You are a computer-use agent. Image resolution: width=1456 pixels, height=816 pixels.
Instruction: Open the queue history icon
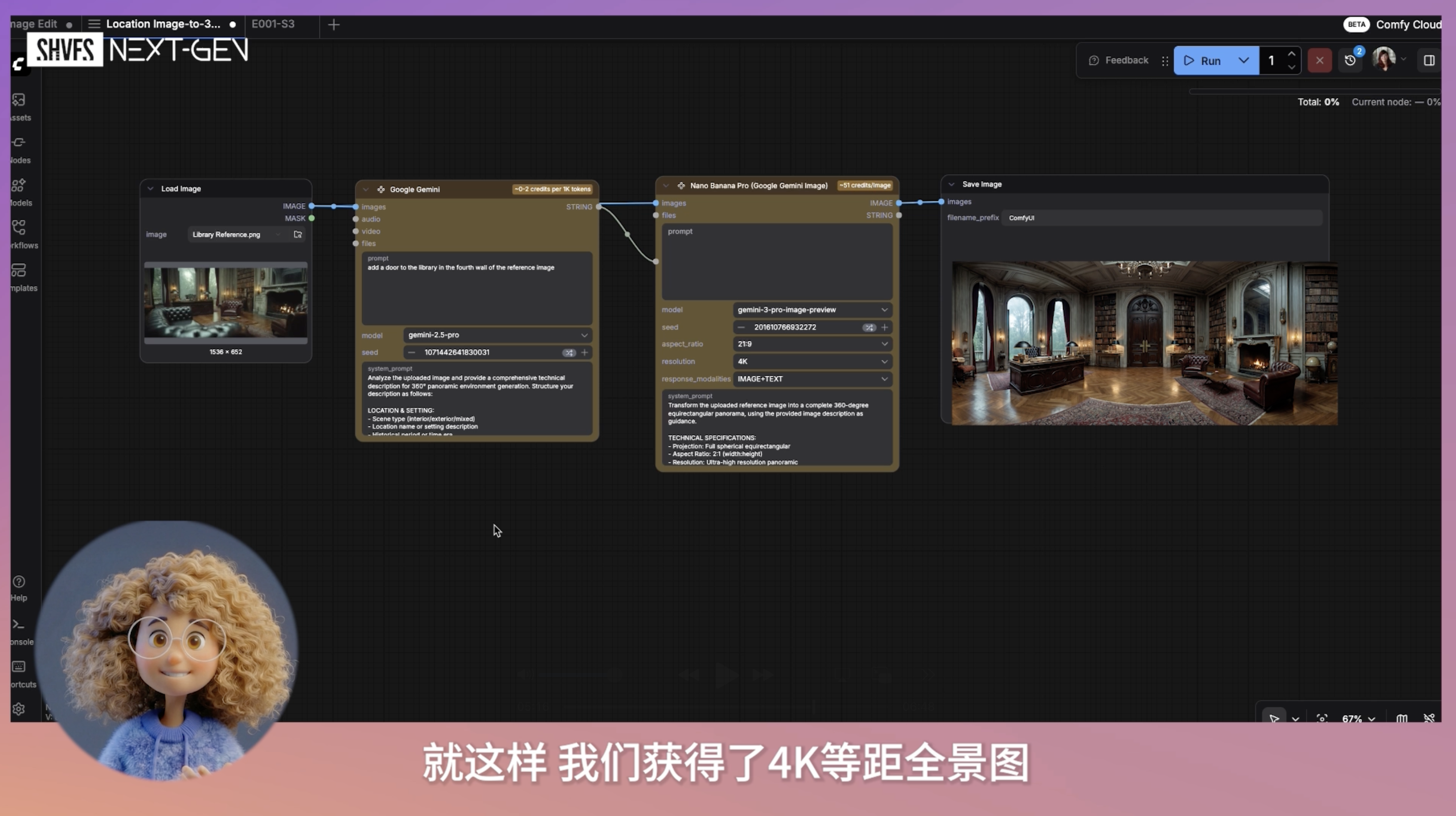click(1350, 60)
